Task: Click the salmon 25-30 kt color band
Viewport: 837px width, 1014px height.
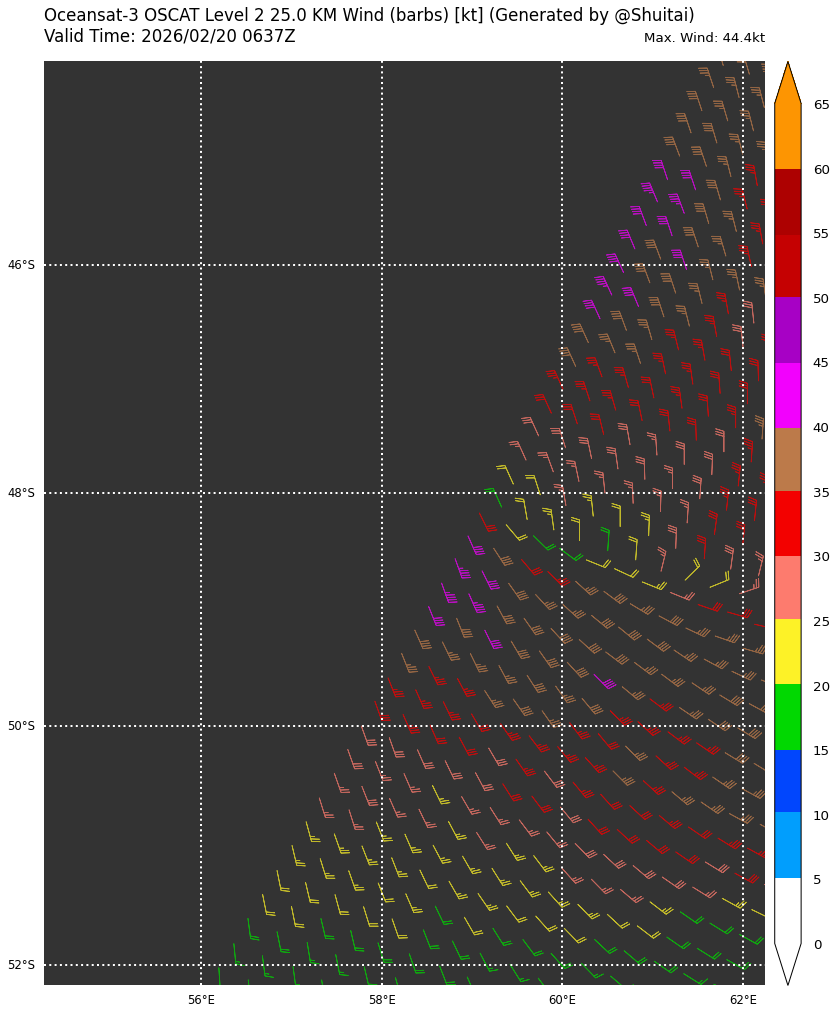Action: pyautogui.click(x=787, y=587)
